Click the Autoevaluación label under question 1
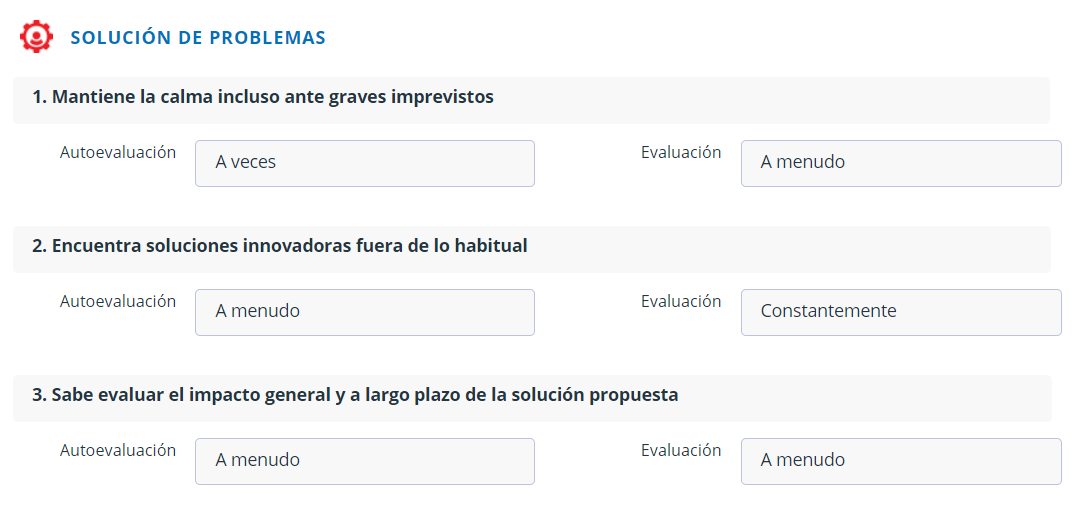Viewport: 1080px width, 511px height. click(118, 153)
